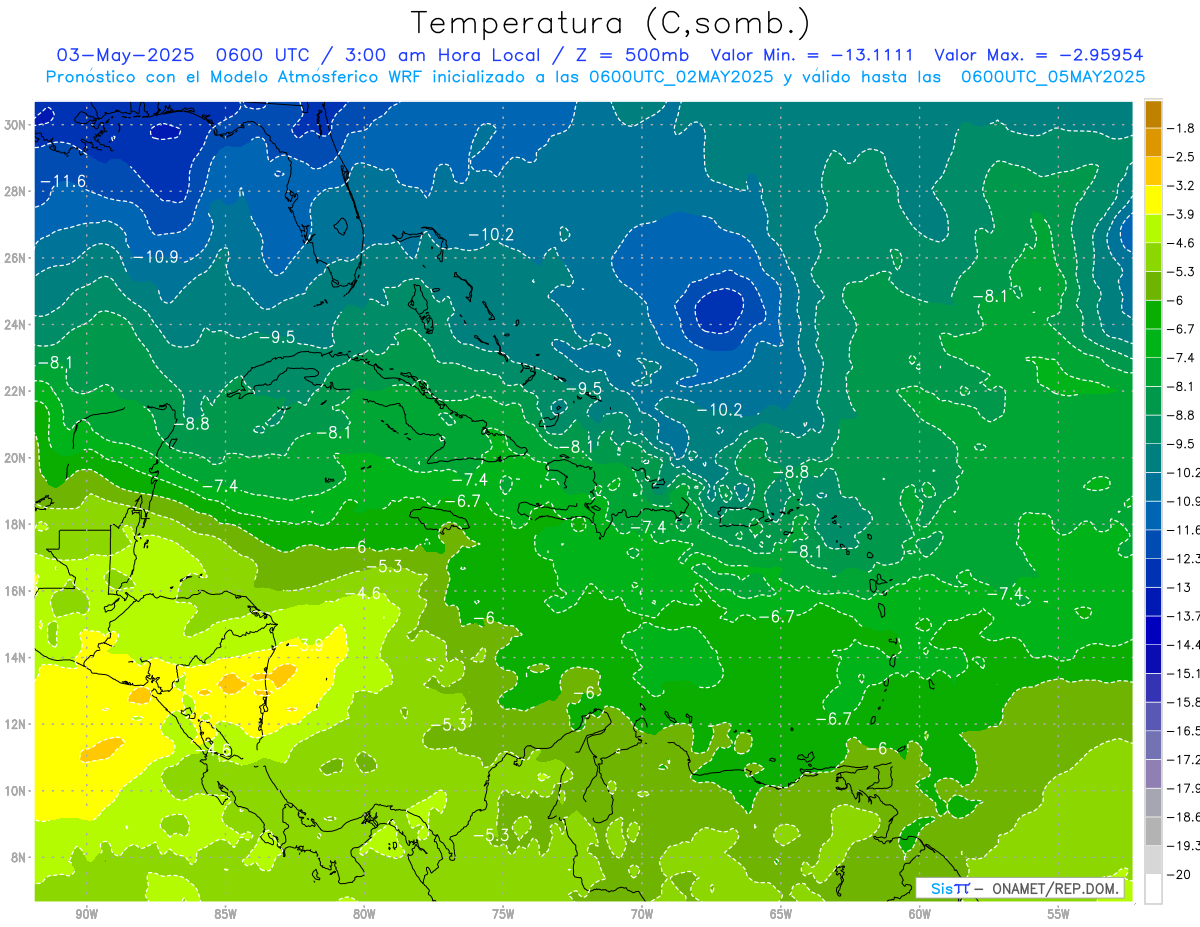This screenshot has height=927, width=1200.
Task: Select the 'Valor Max. = -2.95954' text
Action: pyautogui.click(x=1038, y=55)
